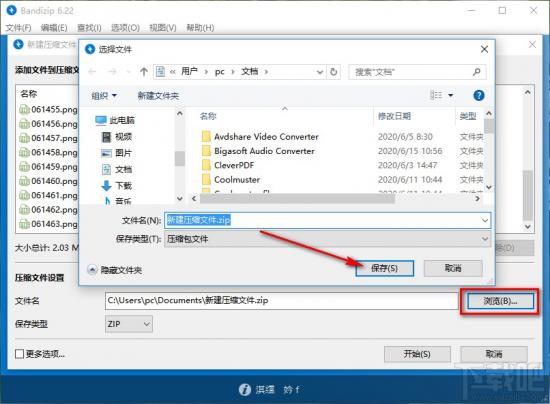This screenshot has width=550, height=404.
Task: Click the navigation pane scrollbar thumb
Action: coord(180,159)
